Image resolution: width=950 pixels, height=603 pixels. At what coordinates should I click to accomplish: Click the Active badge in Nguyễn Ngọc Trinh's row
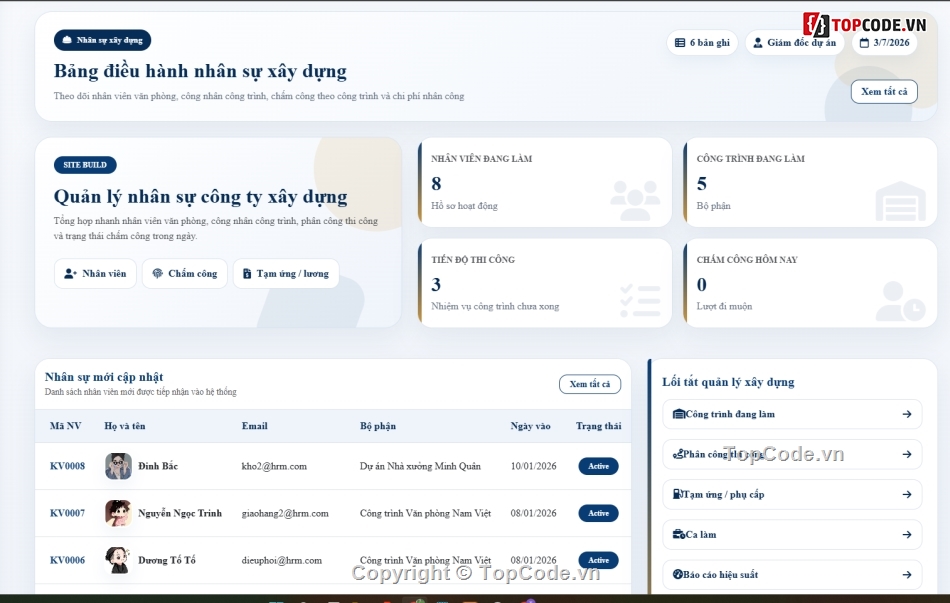(x=599, y=513)
